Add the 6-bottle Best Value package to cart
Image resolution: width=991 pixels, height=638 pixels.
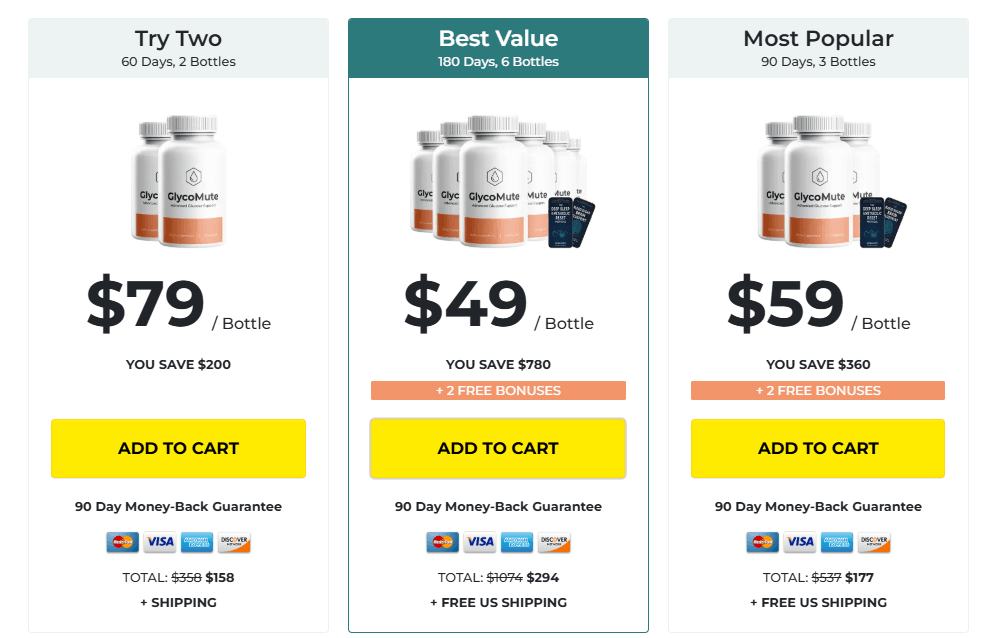498,448
